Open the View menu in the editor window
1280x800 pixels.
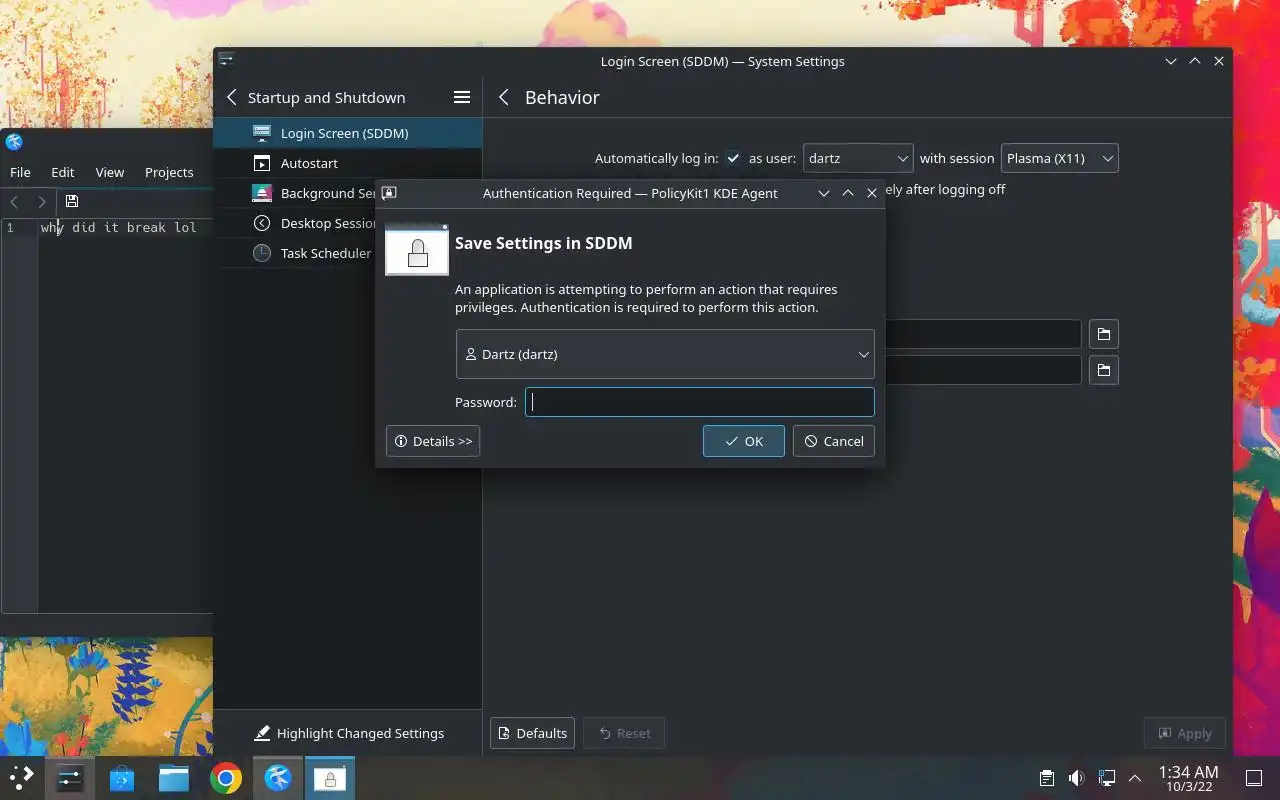pos(110,172)
